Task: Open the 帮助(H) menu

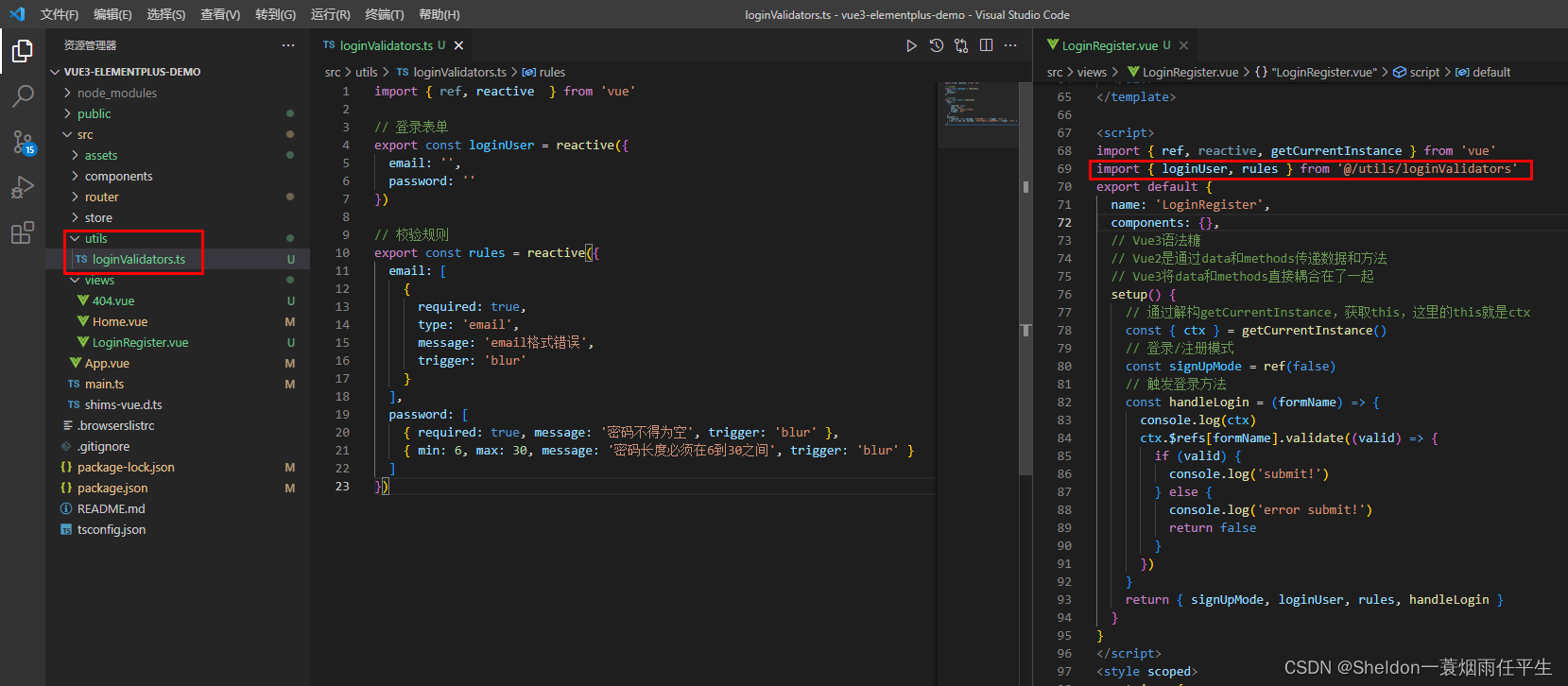Action: [x=439, y=14]
